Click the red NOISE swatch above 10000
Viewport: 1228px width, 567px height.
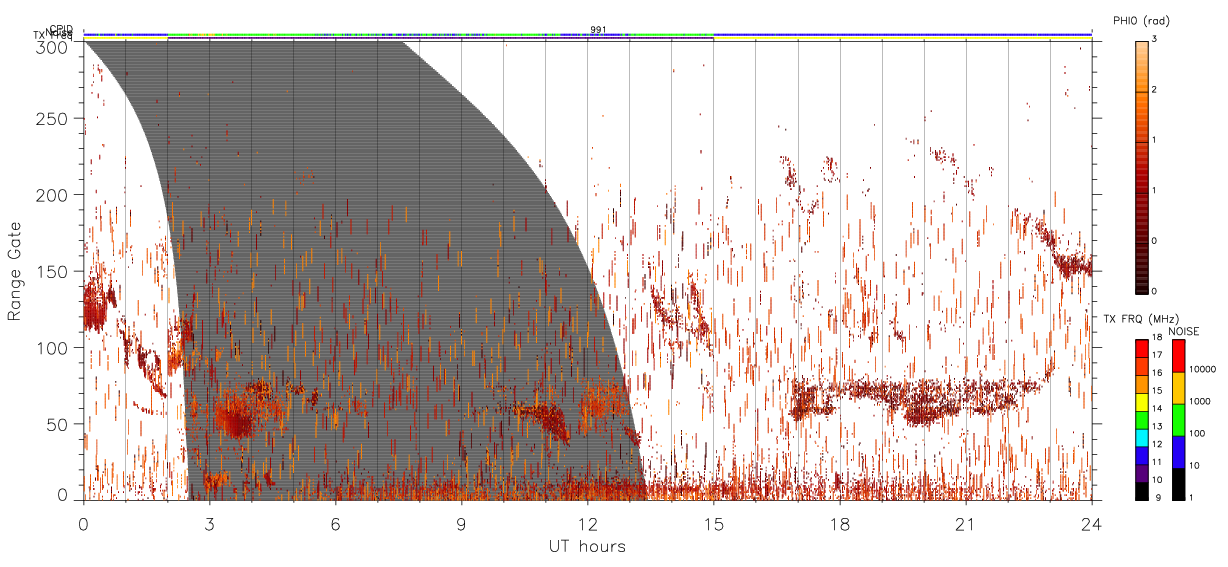tap(1178, 356)
